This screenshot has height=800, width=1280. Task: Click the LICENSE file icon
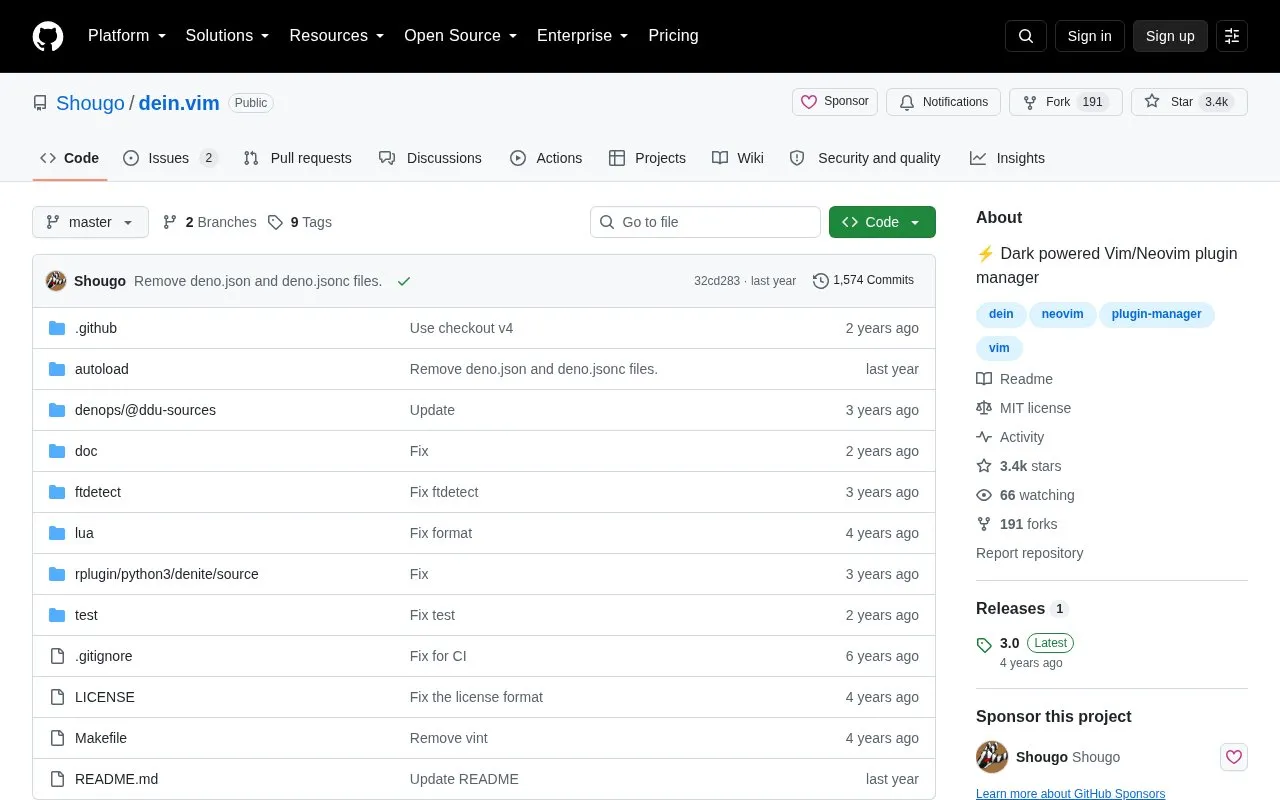pos(57,697)
